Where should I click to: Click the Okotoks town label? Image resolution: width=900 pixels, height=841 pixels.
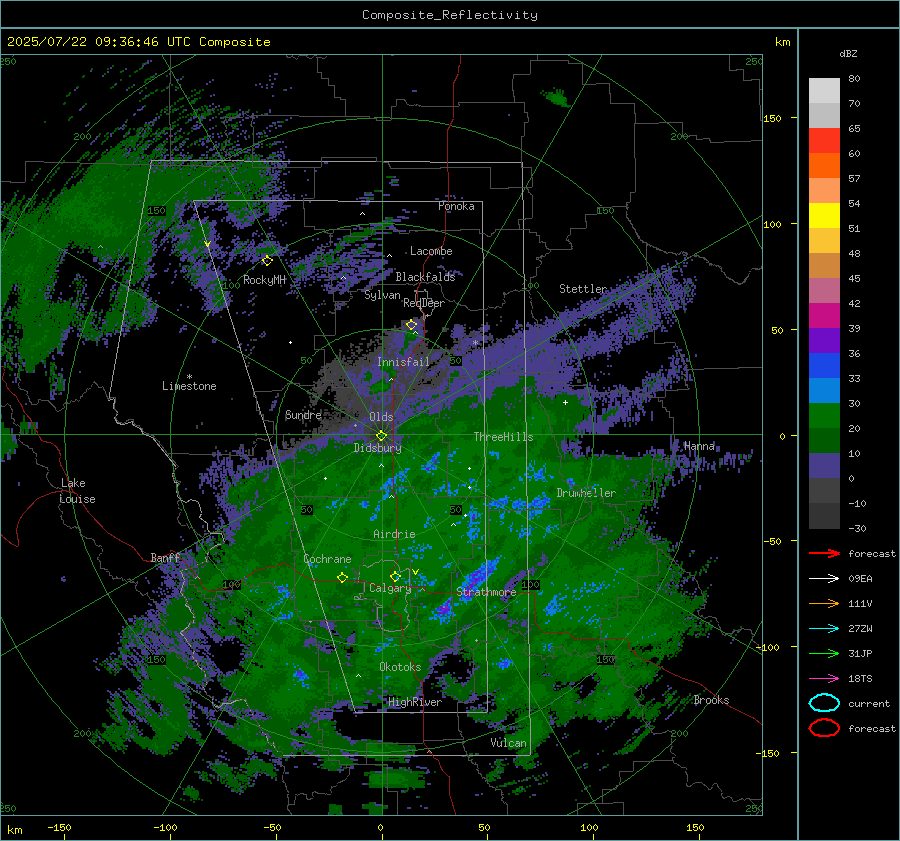400,667
